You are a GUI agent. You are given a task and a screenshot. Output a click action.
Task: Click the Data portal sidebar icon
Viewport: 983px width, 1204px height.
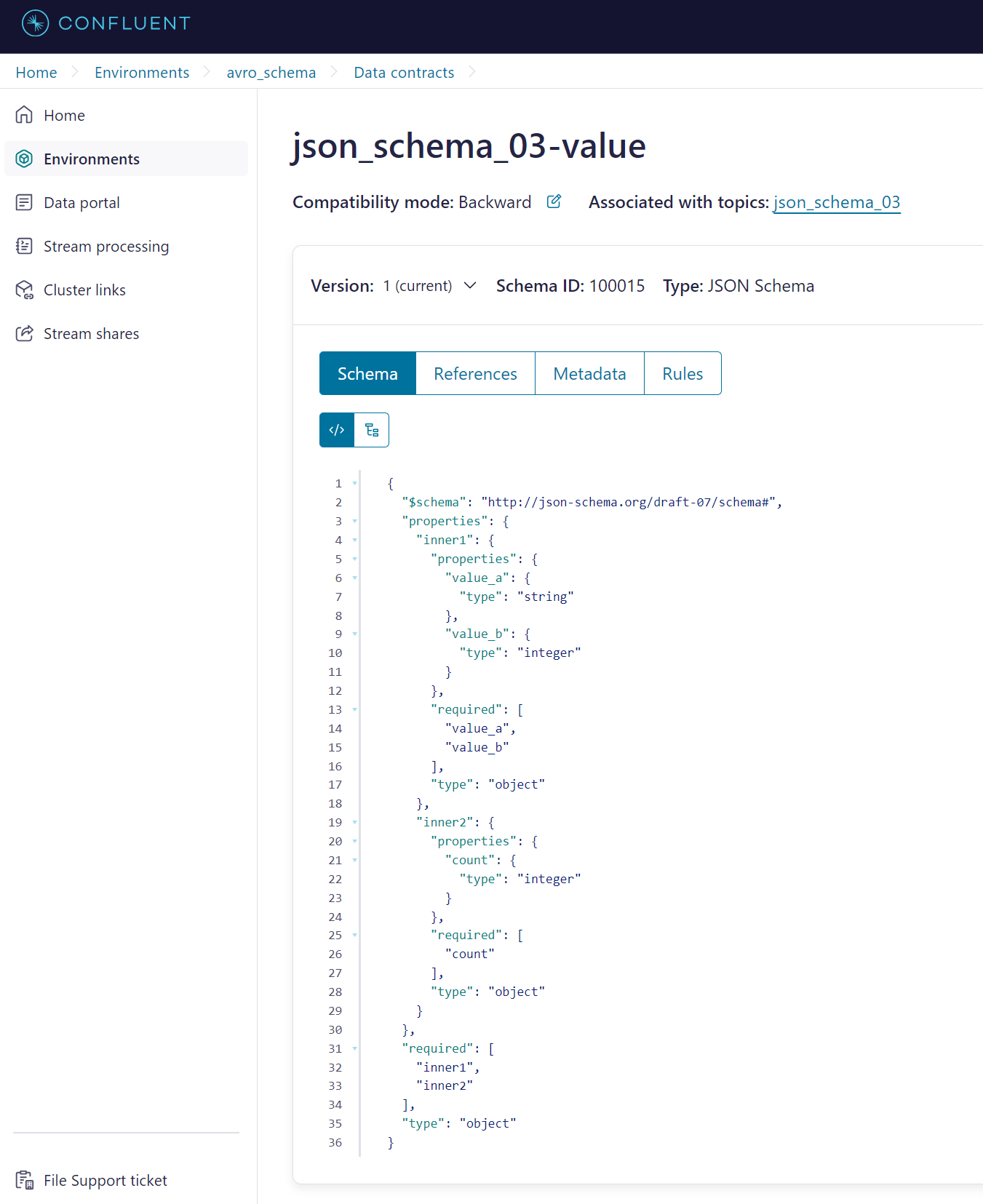point(24,202)
